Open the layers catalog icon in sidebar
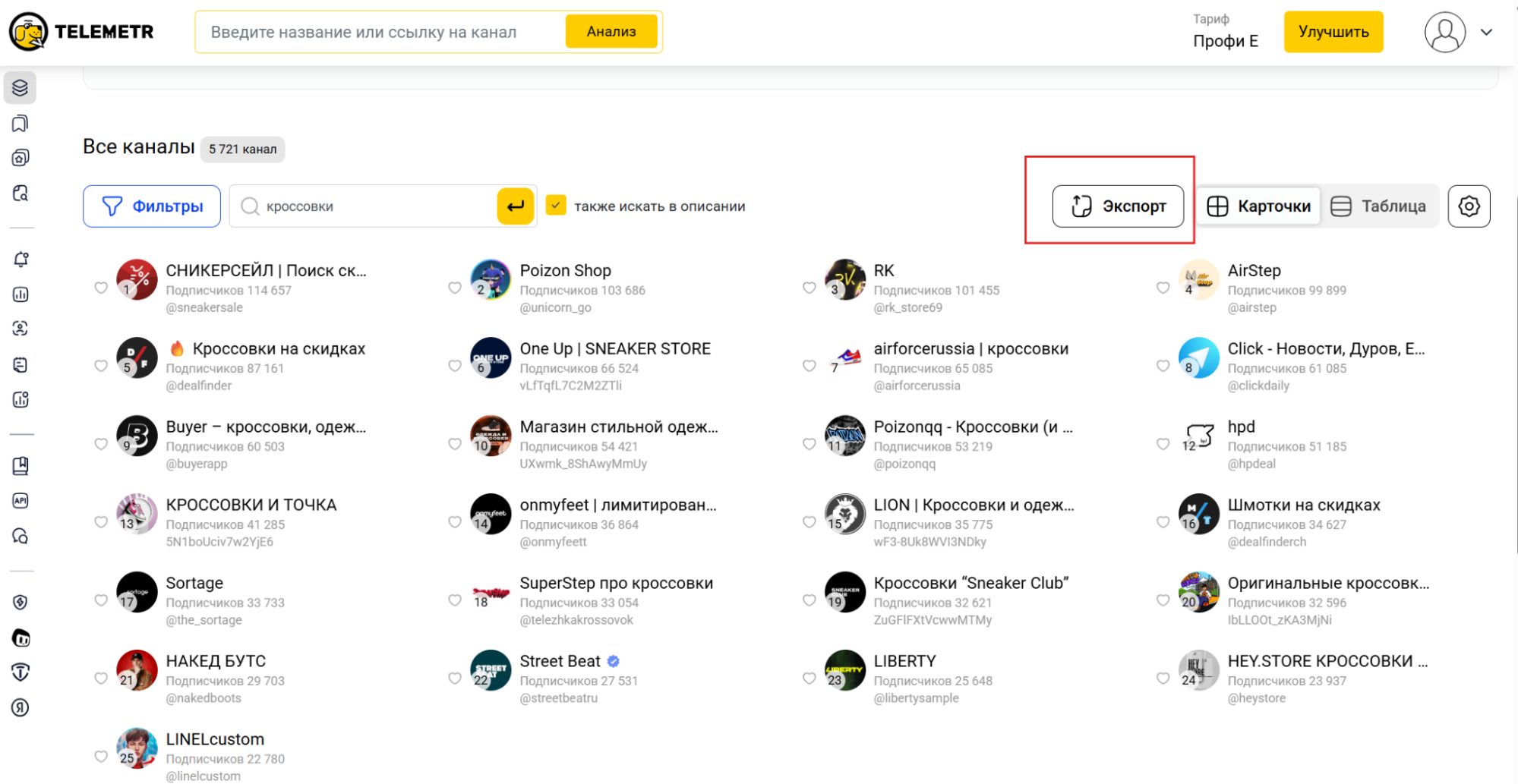This screenshot has width=1518, height=784. click(21, 88)
